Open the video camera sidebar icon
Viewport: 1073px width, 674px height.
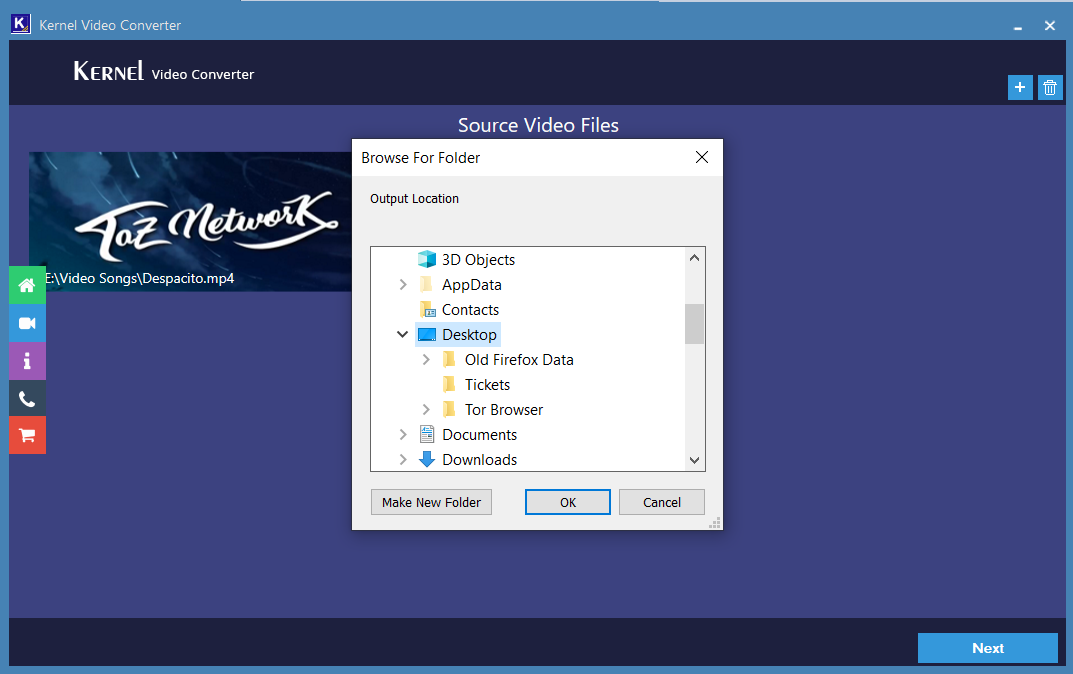[x=27, y=323]
